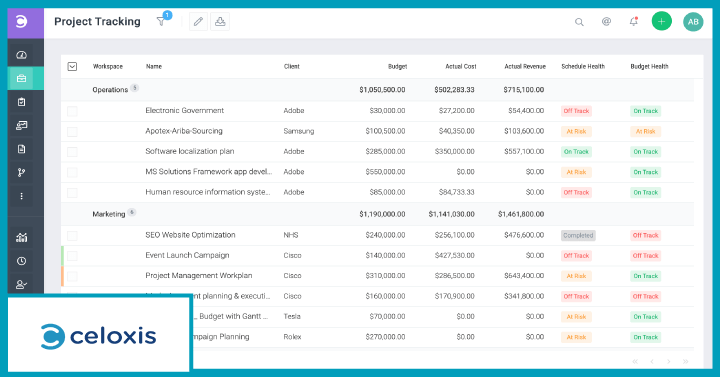720x377 pixels.
Task: Click the $427,530.00 actual cost value
Action: pos(455,255)
